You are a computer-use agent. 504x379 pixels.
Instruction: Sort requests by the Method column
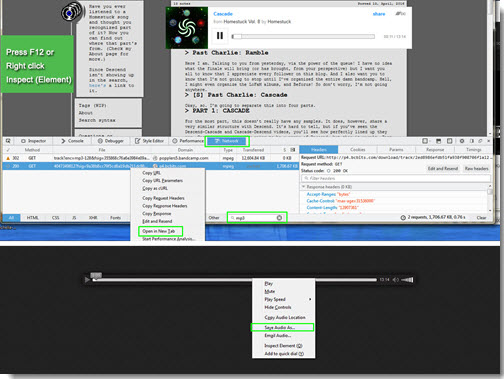(32, 150)
